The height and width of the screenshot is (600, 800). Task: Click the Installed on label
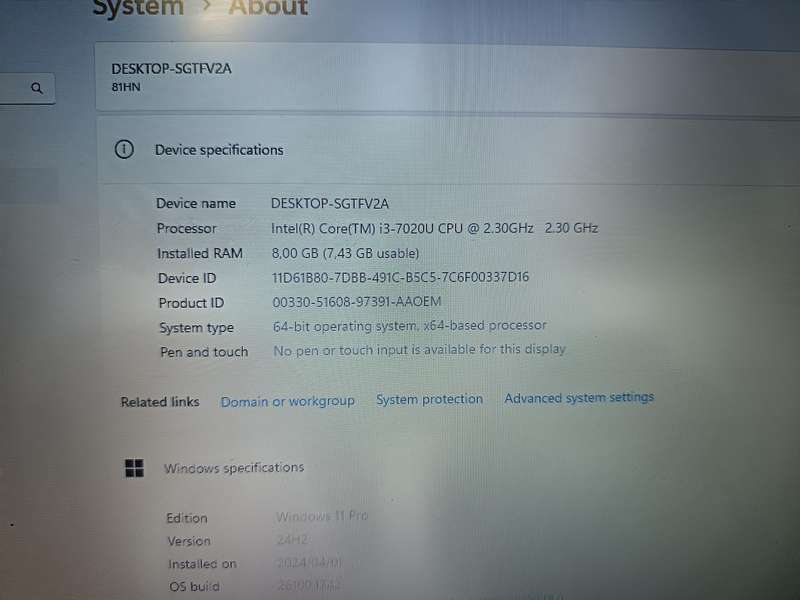[202, 564]
